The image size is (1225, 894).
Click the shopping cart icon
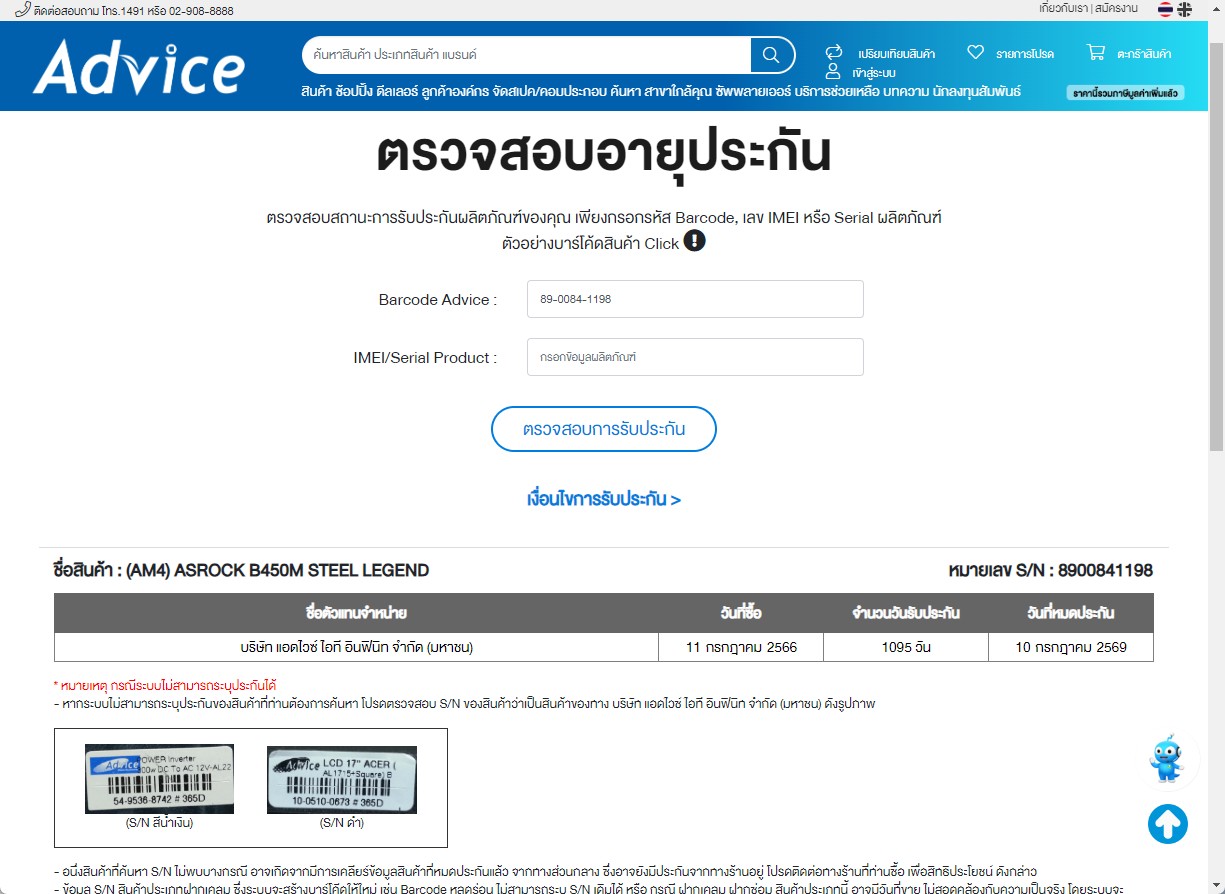pos(1096,52)
